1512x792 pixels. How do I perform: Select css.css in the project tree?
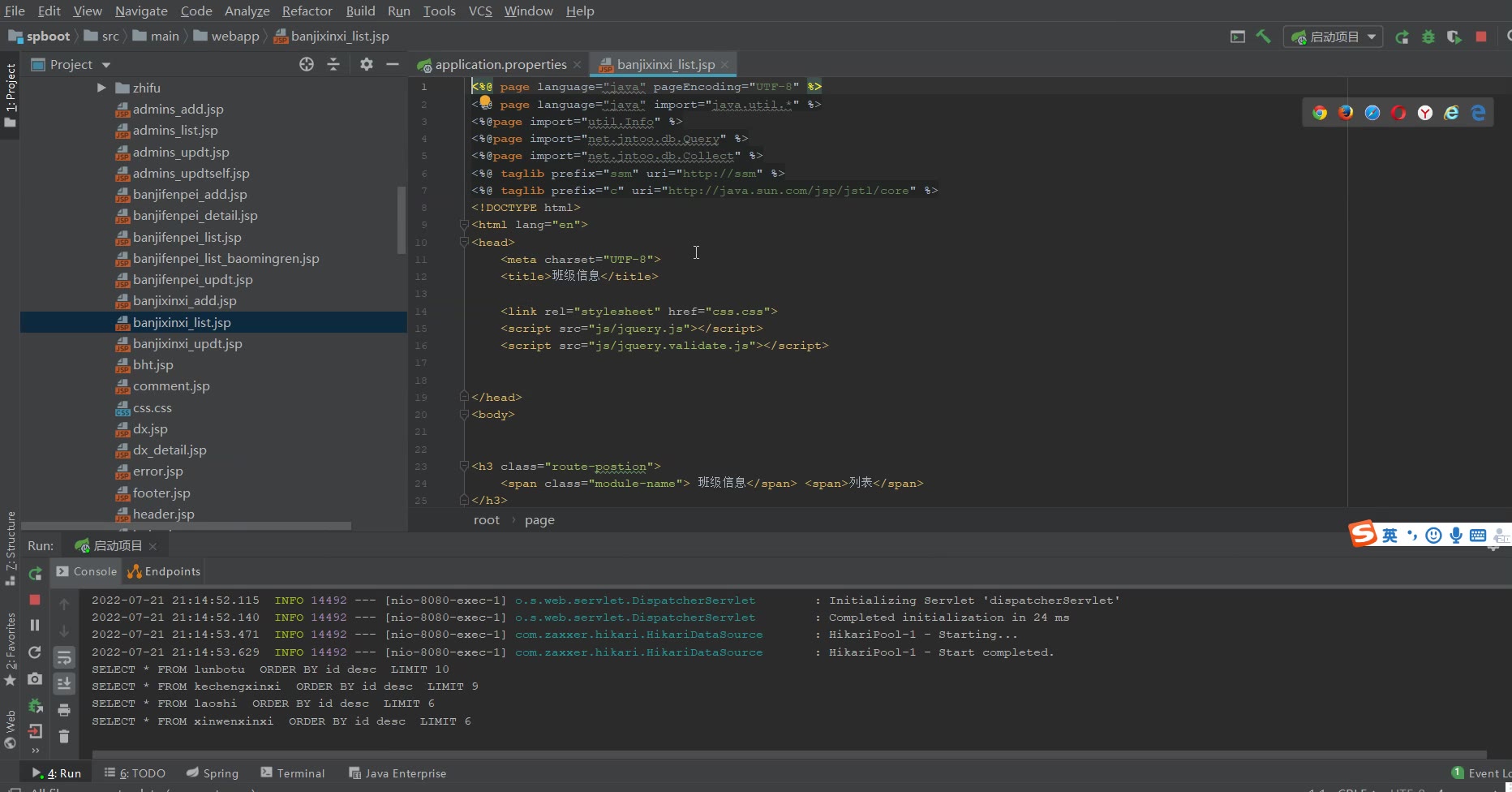coord(152,408)
